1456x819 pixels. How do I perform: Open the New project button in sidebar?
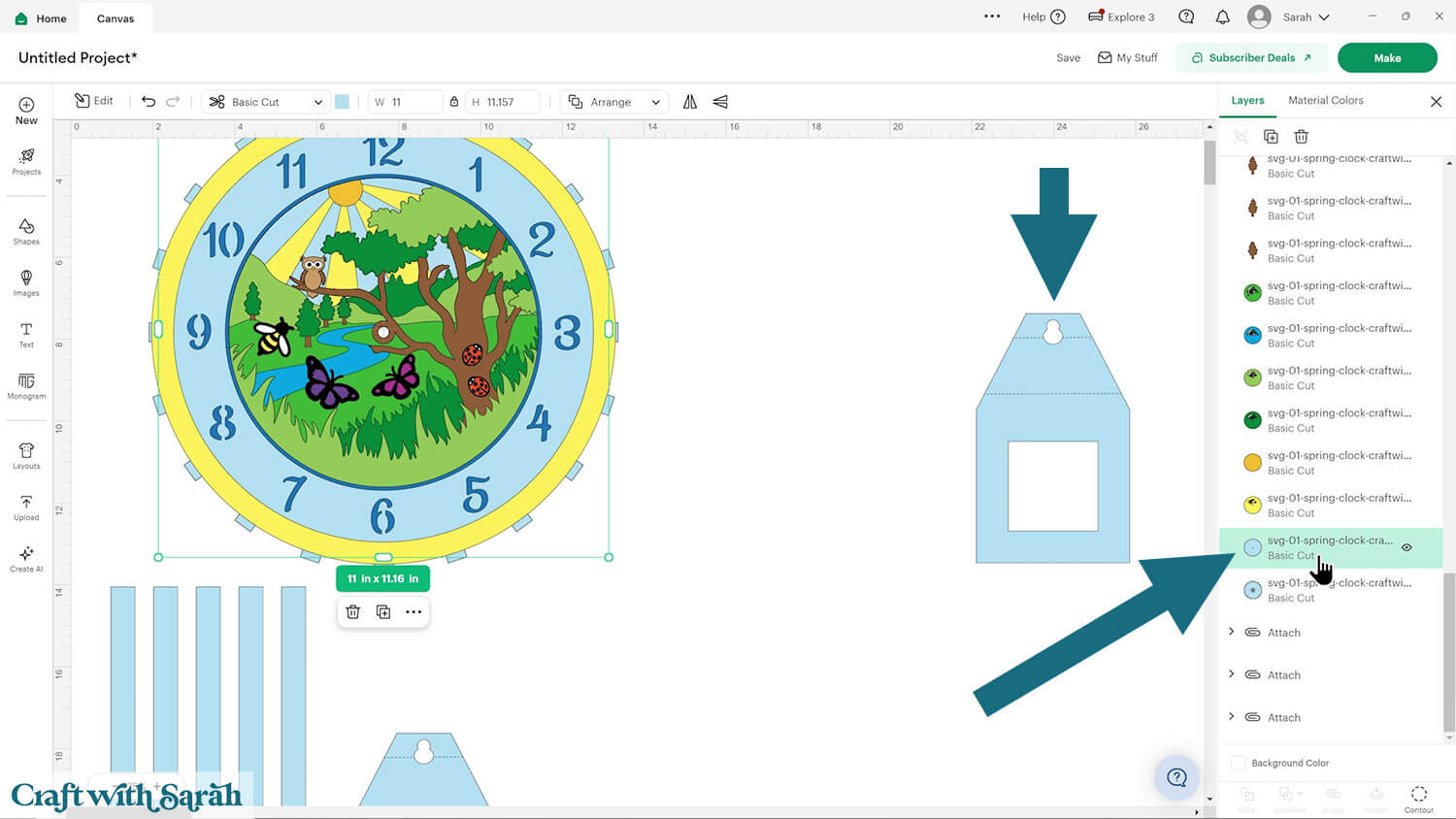click(x=26, y=111)
